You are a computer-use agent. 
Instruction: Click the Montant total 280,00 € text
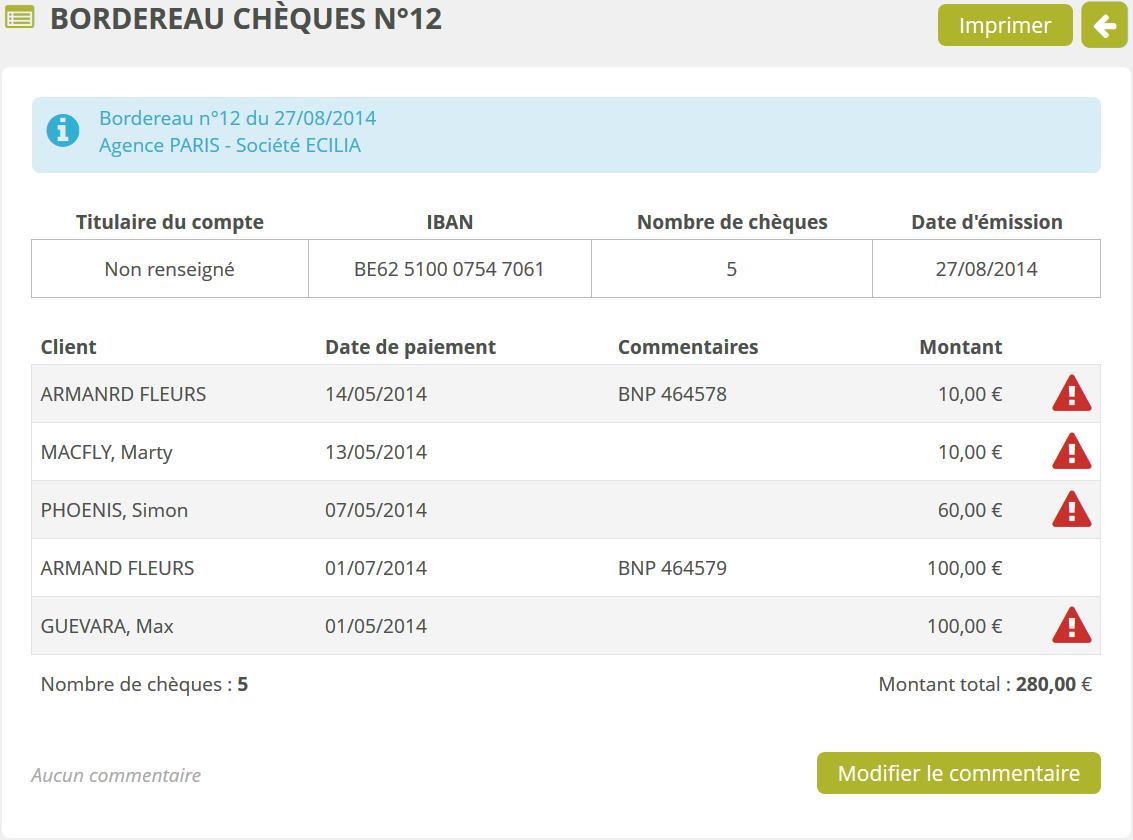pos(984,685)
